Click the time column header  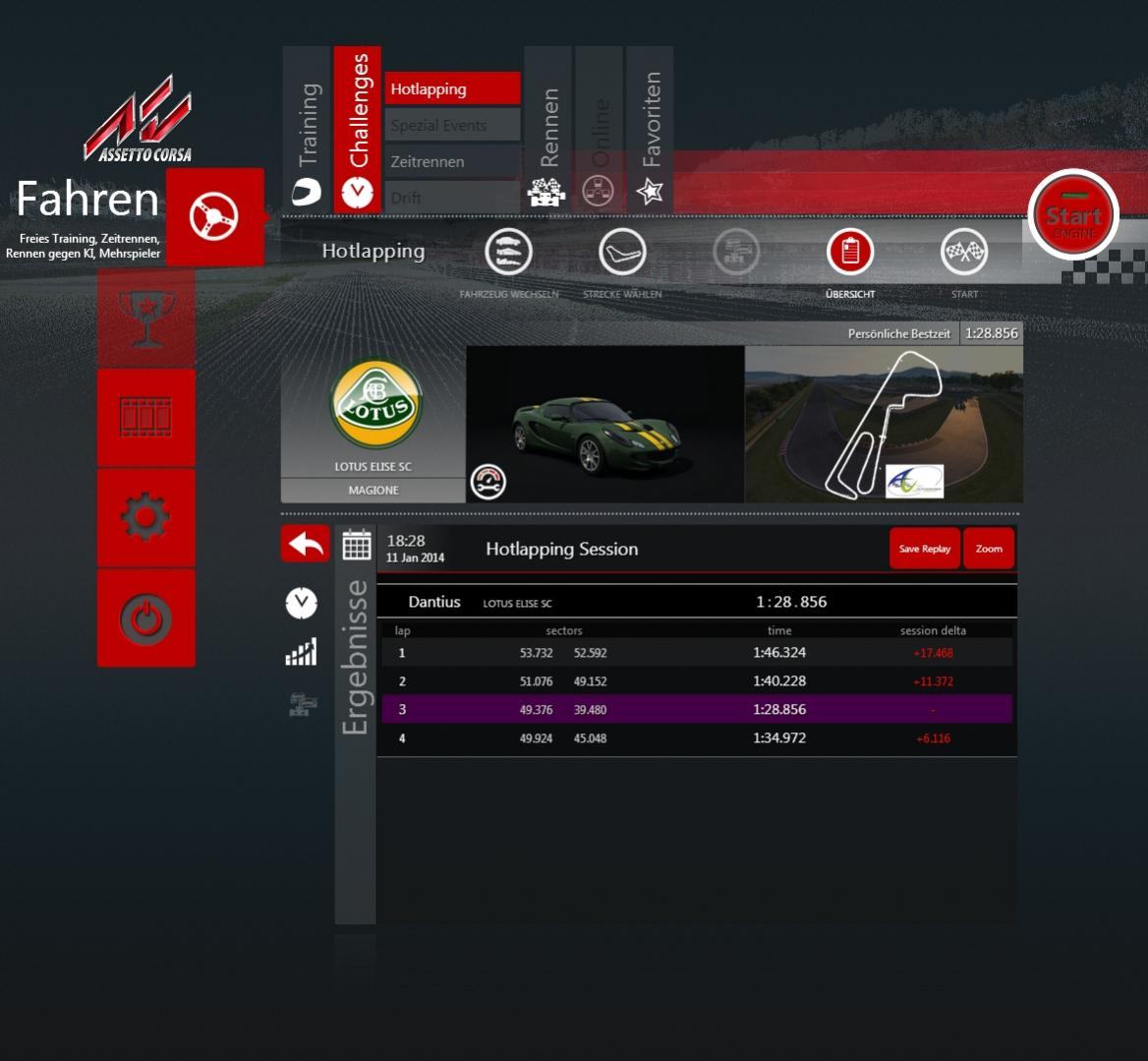[779, 630]
